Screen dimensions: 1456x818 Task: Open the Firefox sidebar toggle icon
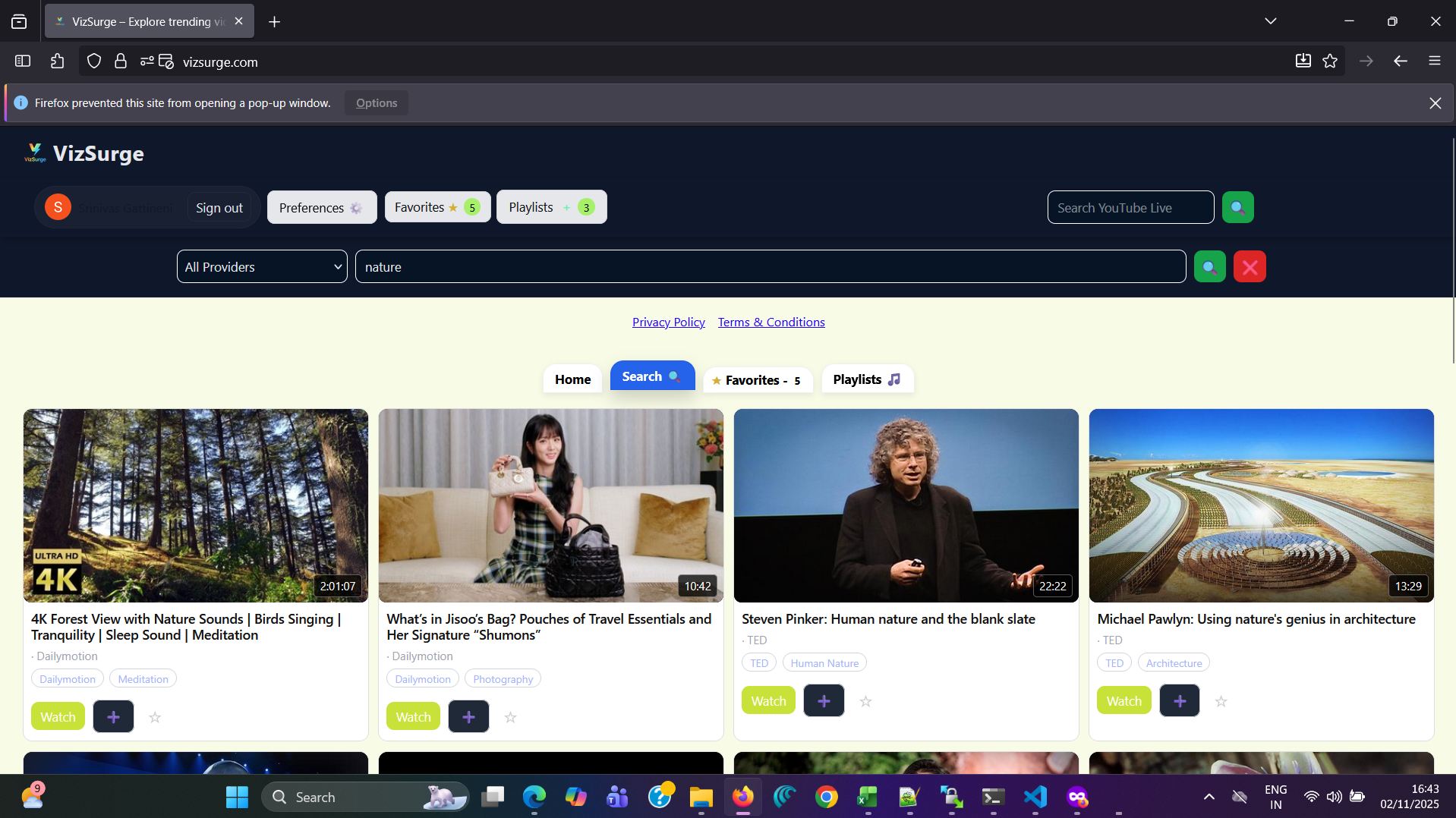point(23,61)
